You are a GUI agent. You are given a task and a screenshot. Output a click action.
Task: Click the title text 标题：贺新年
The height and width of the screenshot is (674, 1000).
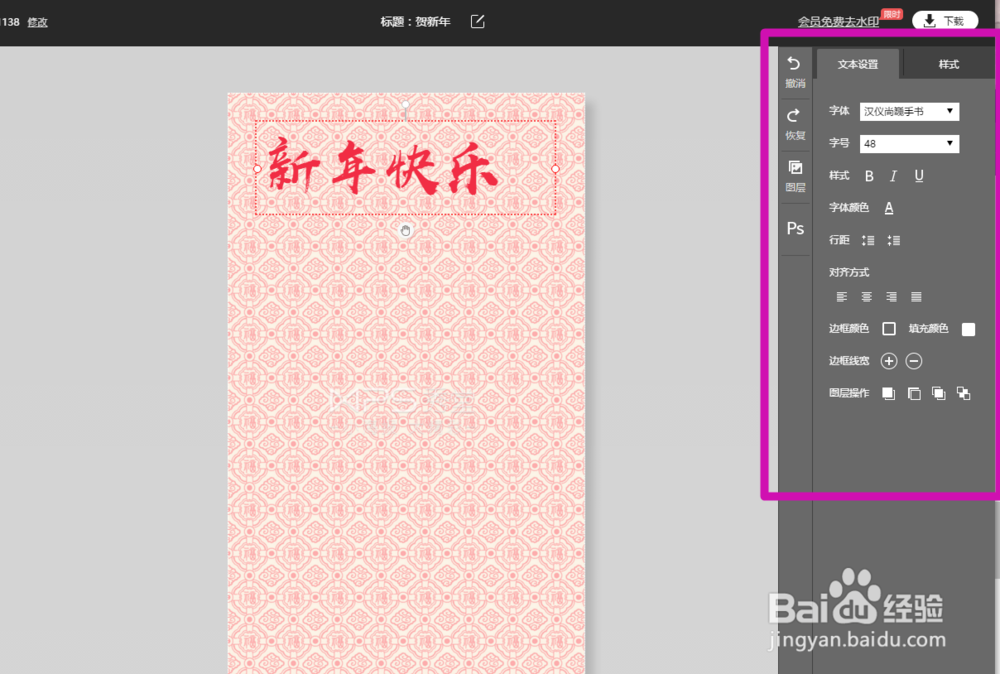[x=415, y=22]
